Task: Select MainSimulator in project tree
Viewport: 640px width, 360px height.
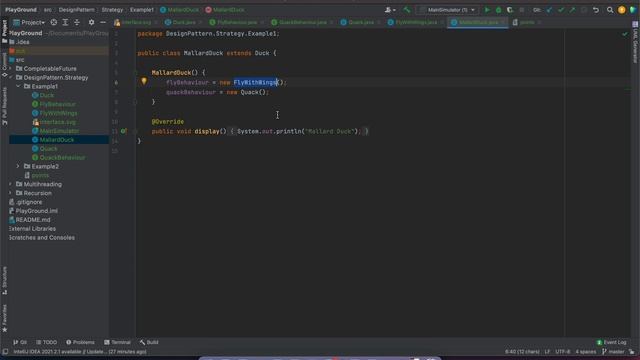Action: coord(59,131)
